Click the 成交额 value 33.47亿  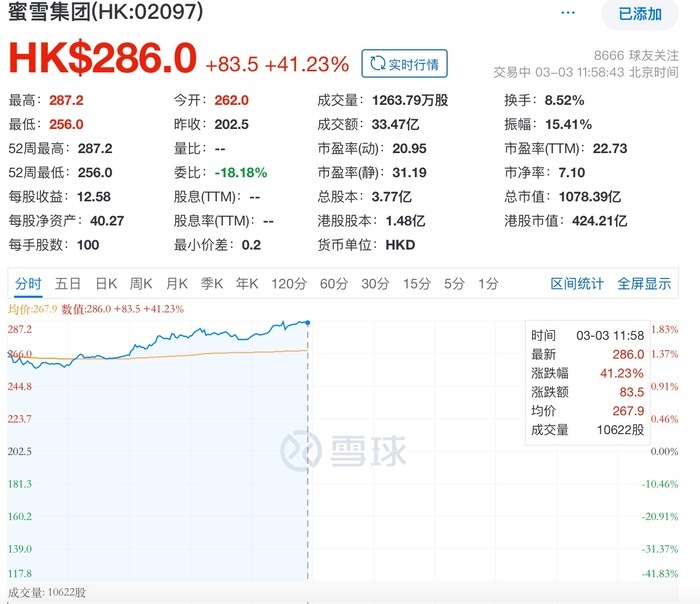tap(395, 125)
